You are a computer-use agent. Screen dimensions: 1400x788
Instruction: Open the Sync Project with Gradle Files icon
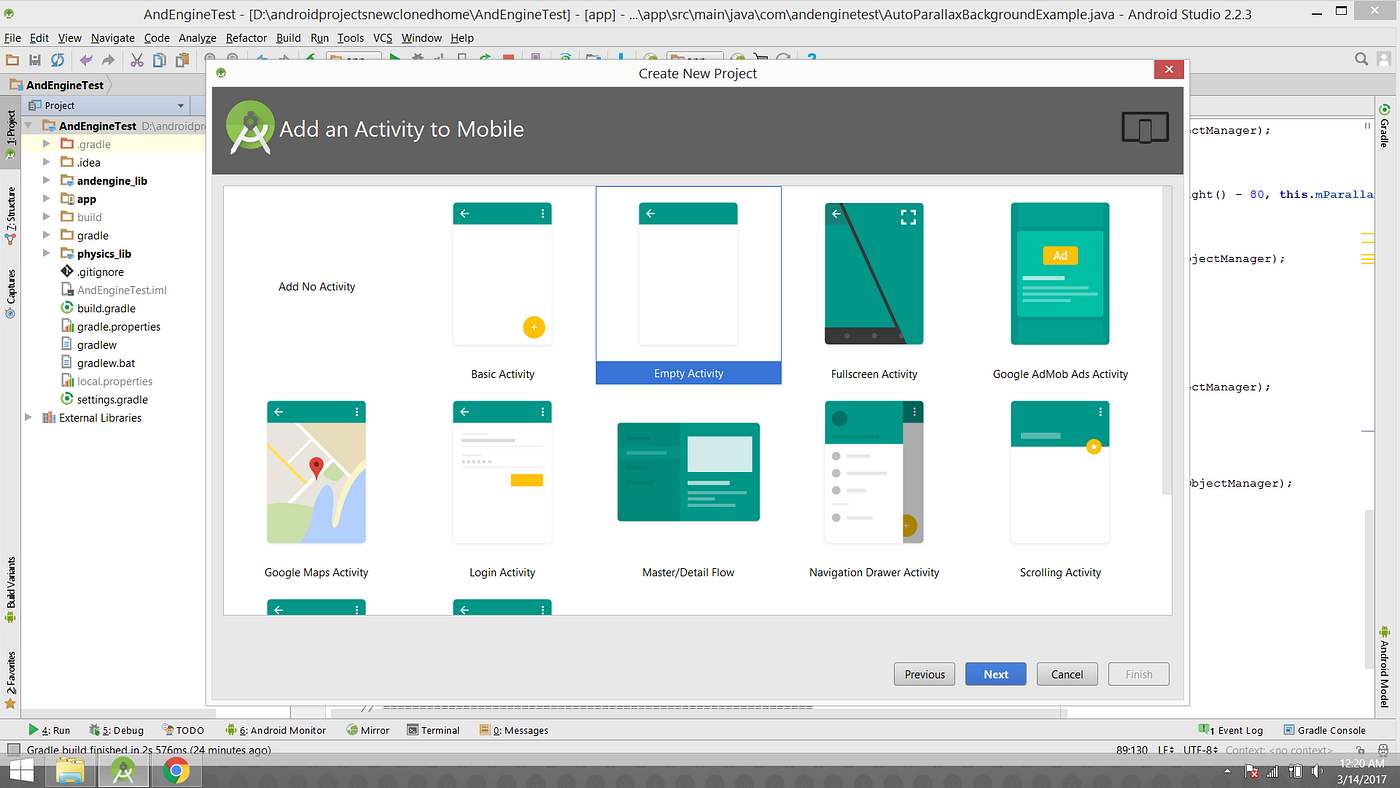tap(57, 60)
